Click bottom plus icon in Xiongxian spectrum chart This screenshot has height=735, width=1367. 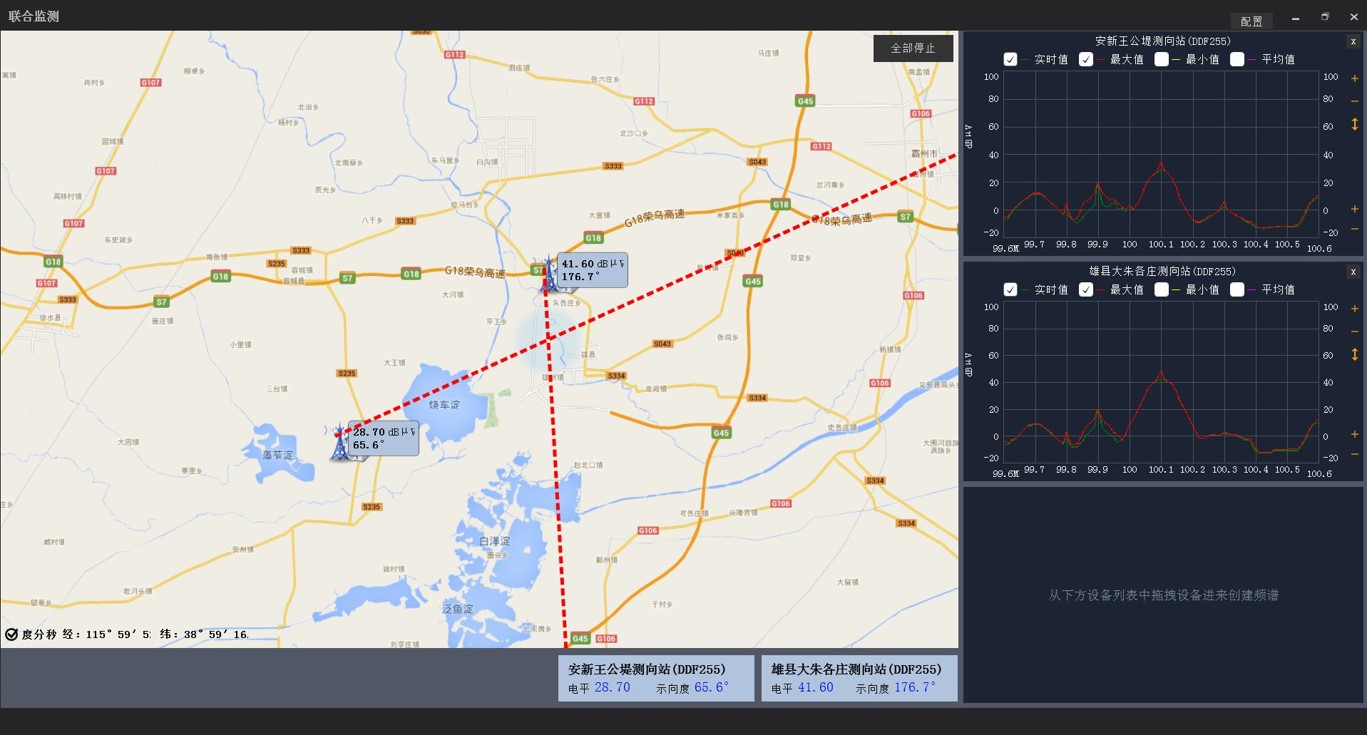click(x=1355, y=434)
